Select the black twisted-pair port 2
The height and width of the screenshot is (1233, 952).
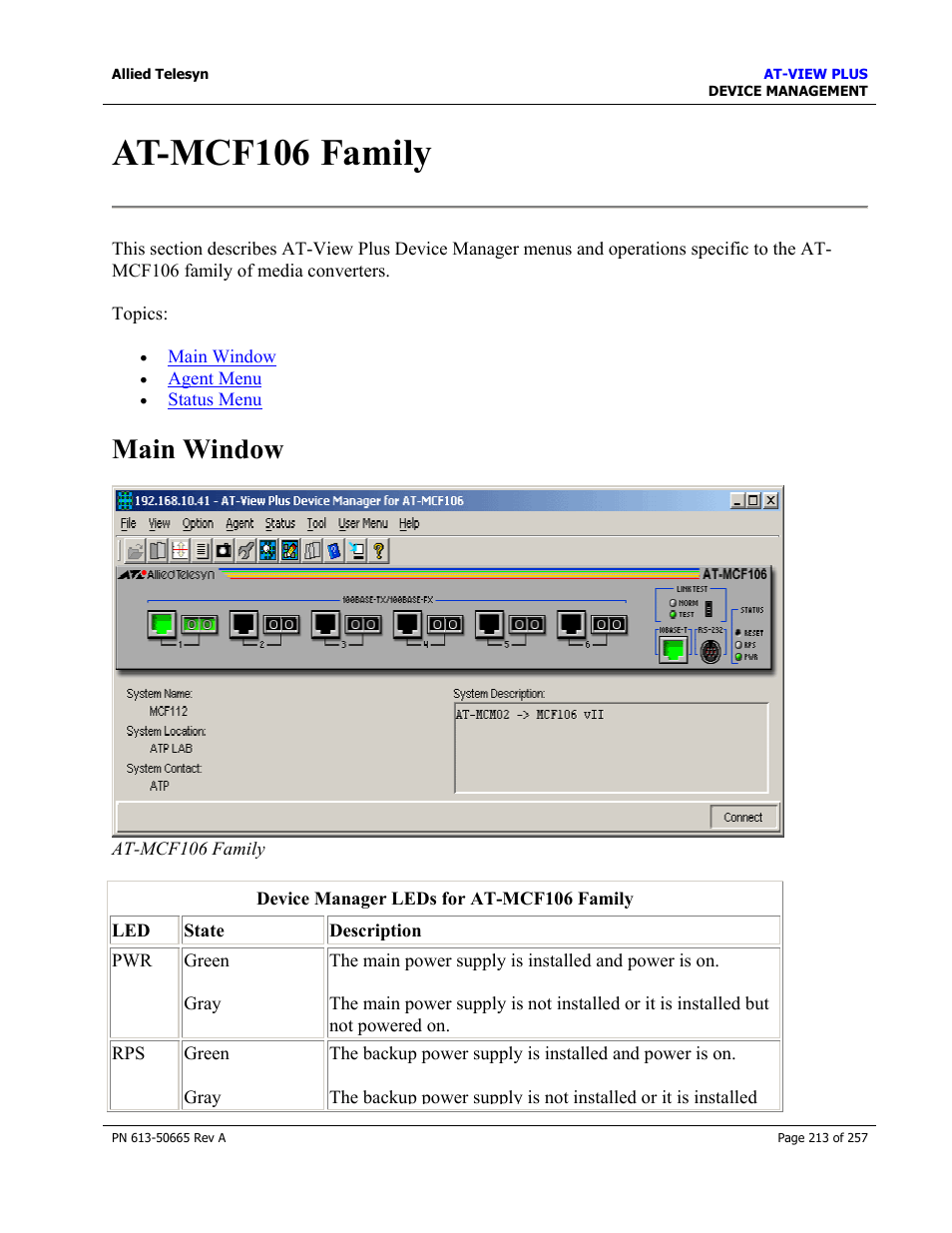243,625
